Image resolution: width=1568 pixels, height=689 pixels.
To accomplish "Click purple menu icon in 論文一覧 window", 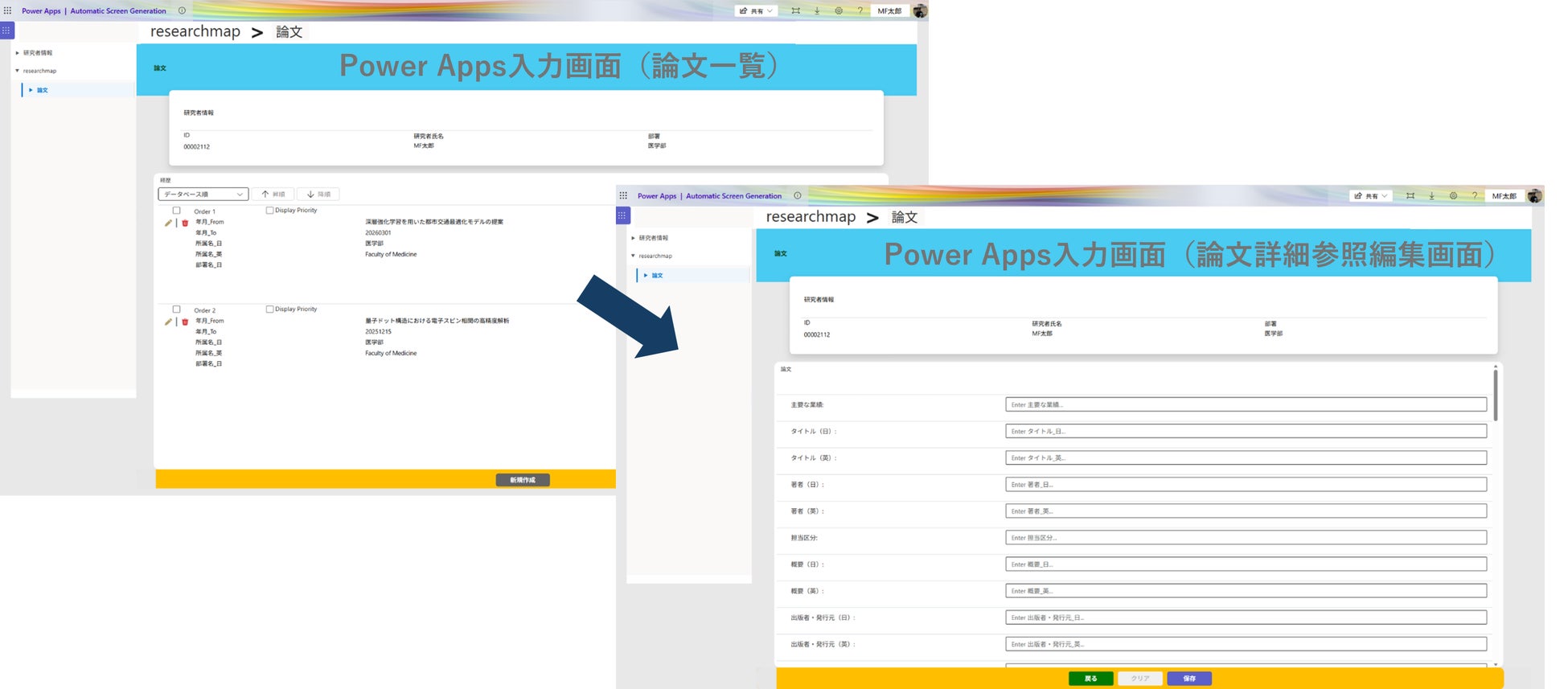I will point(6,31).
